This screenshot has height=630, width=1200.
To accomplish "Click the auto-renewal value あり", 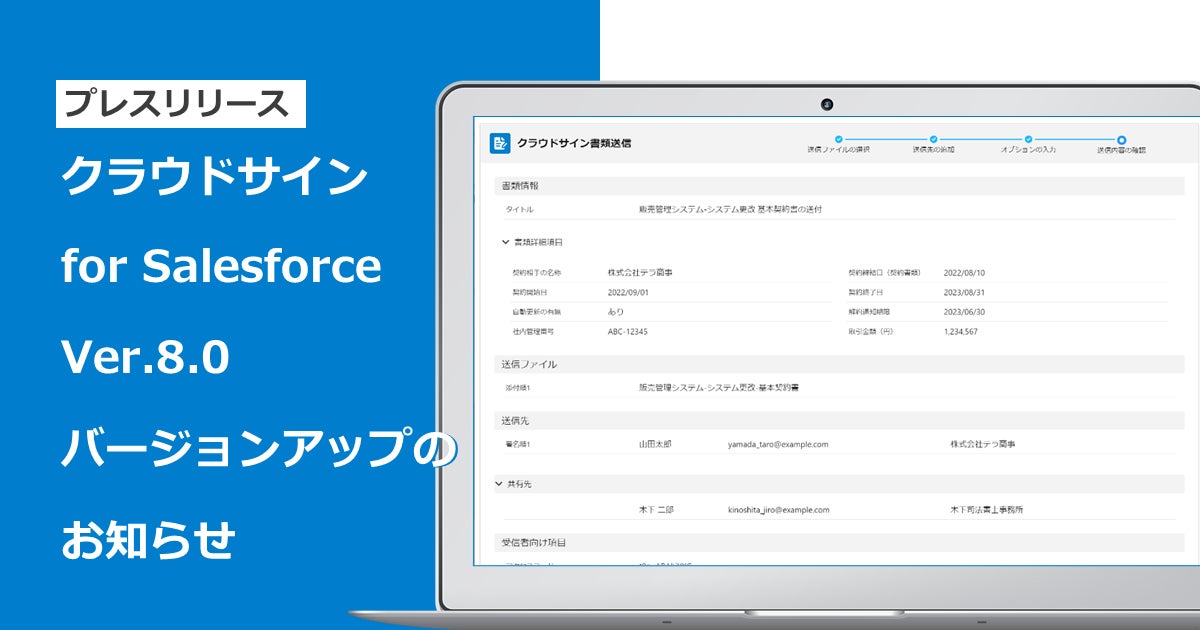I will (x=616, y=311).
